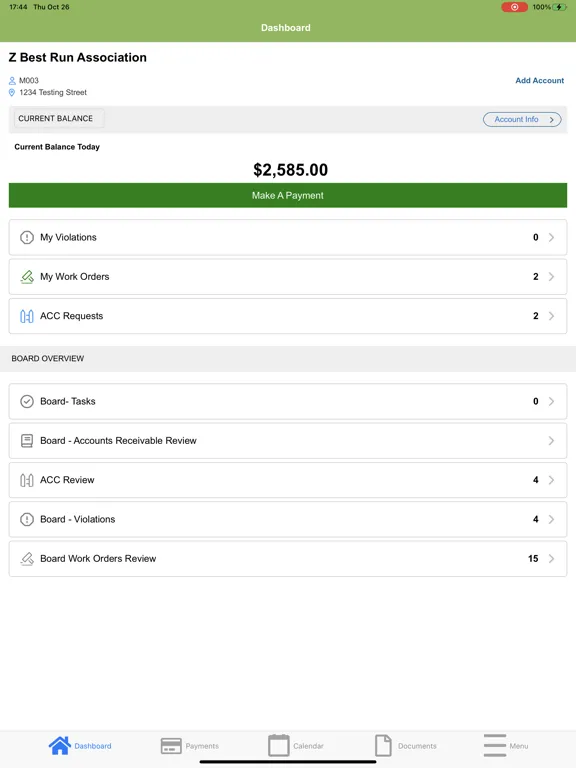This screenshot has height=768, width=576.
Task: Tap the Dashboard home icon
Action: click(x=60, y=745)
